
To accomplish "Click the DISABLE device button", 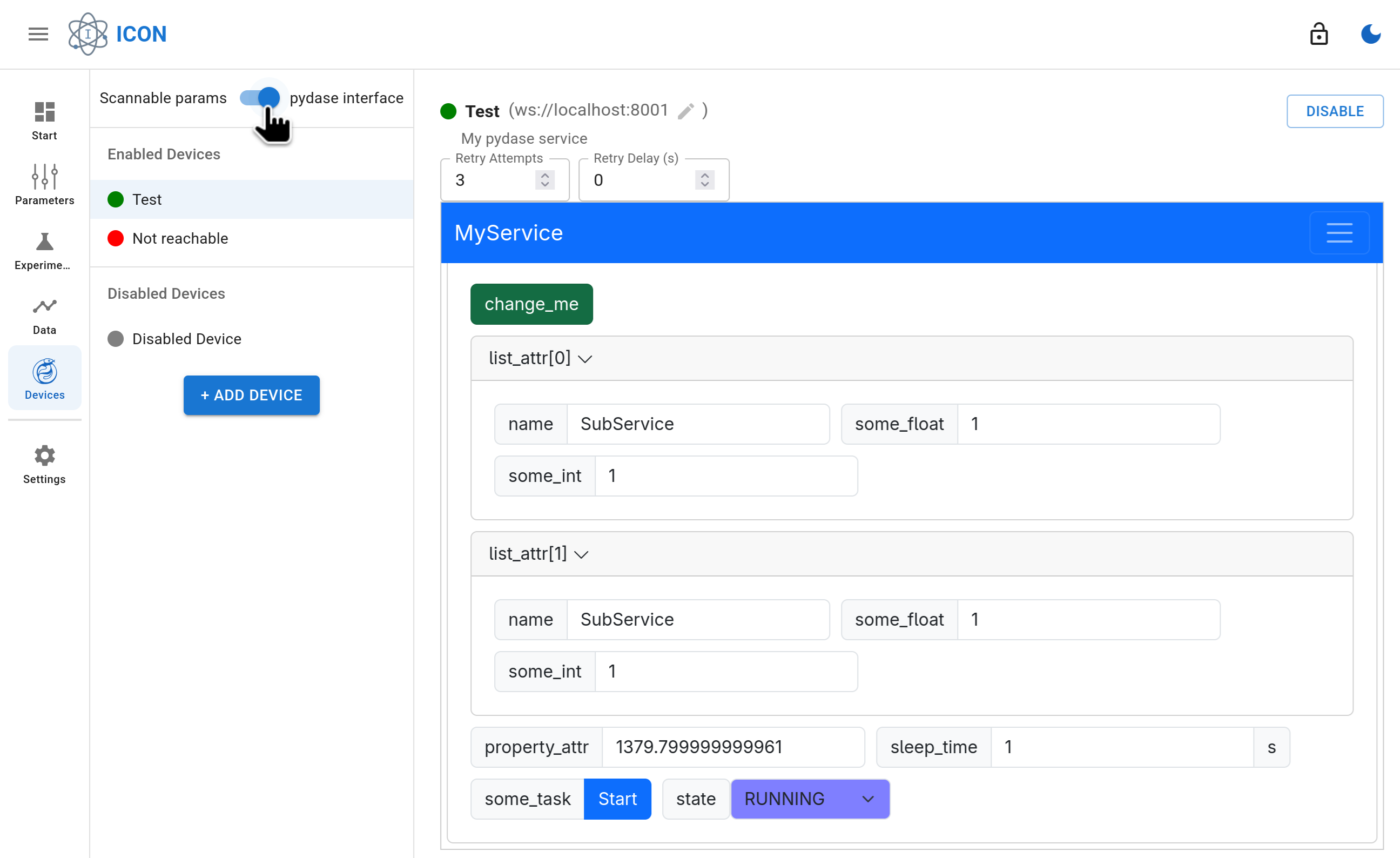I will [1334, 111].
